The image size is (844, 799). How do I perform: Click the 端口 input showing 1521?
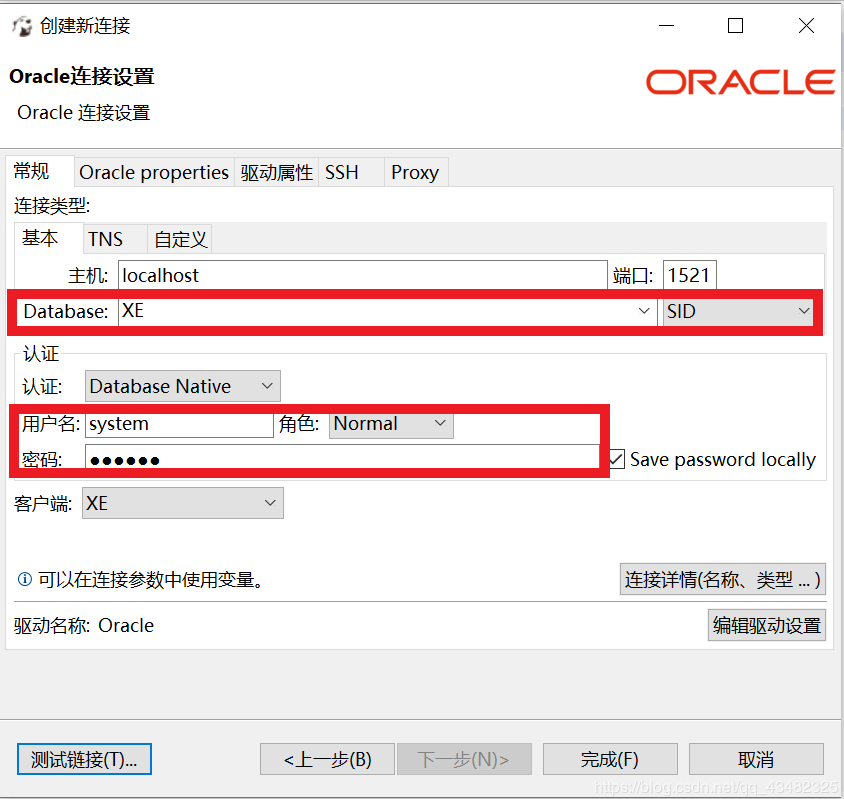(x=689, y=275)
